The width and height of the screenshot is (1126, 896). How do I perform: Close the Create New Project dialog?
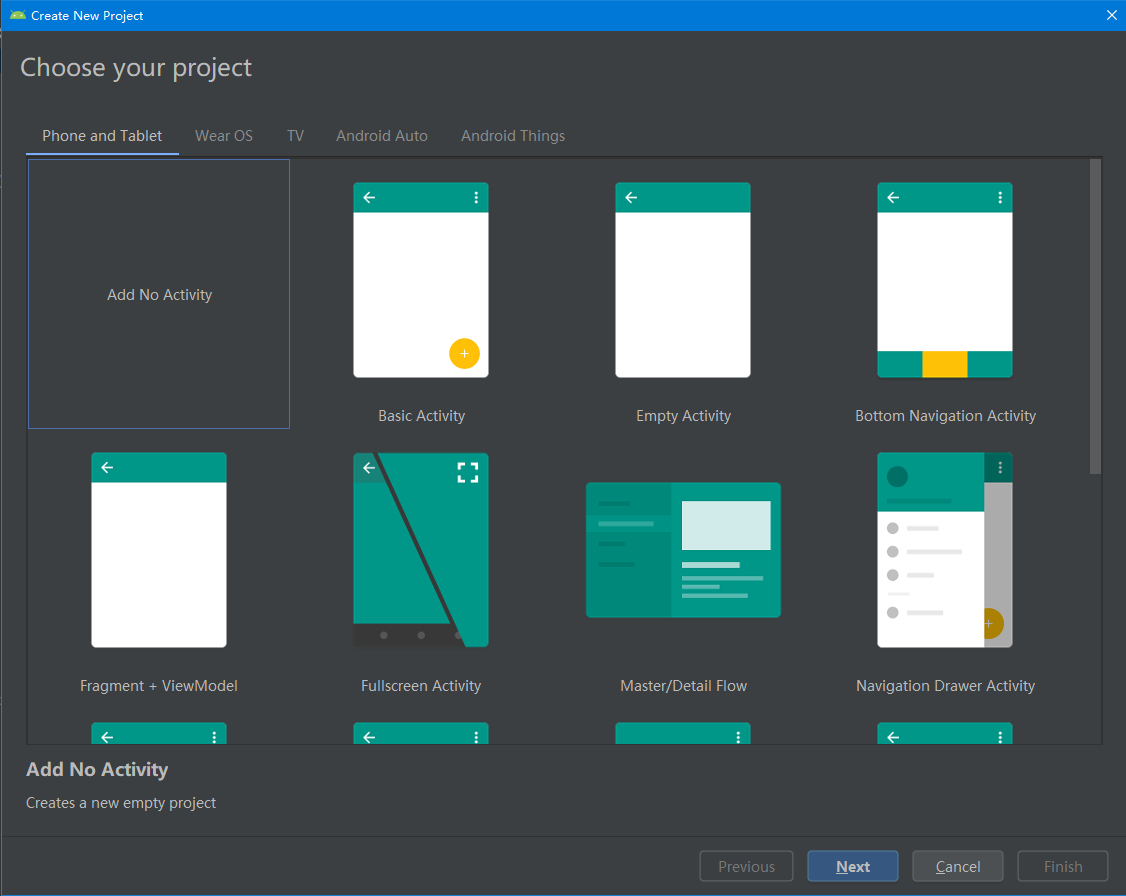(1111, 15)
